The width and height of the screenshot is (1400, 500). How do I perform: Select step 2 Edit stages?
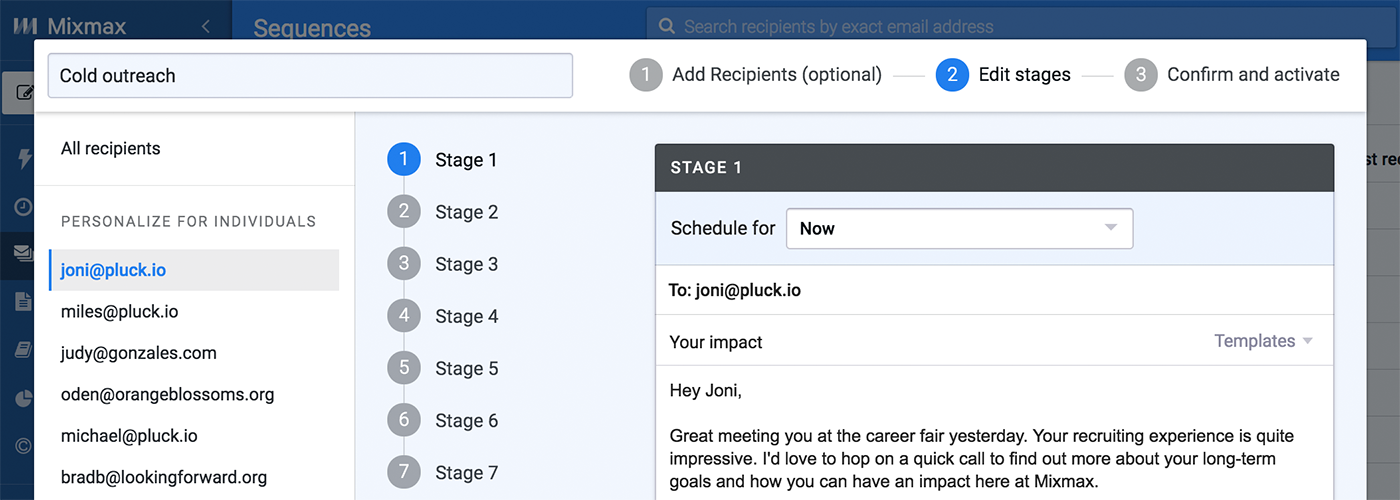(1003, 75)
